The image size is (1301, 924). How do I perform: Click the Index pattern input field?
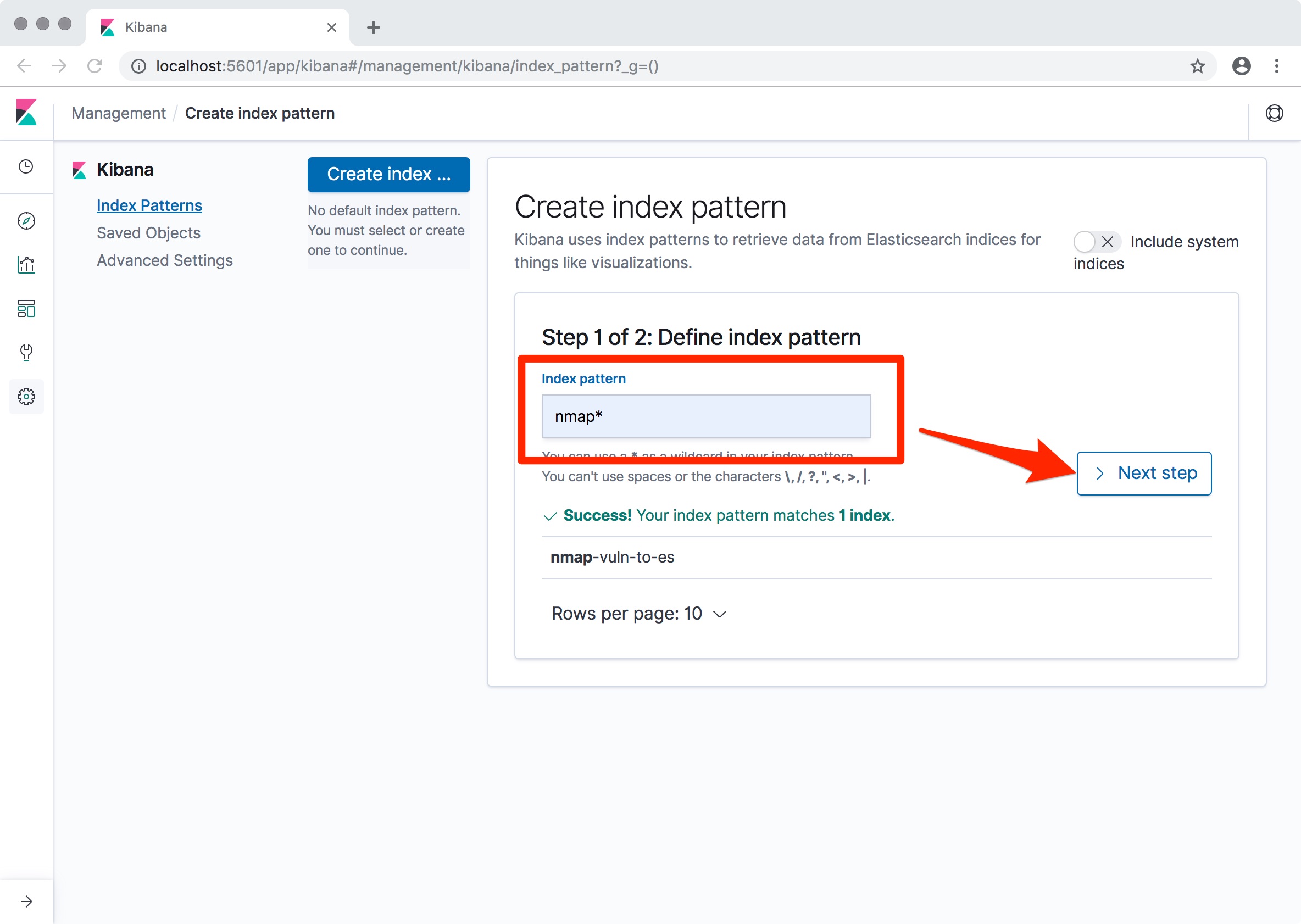coord(705,416)
